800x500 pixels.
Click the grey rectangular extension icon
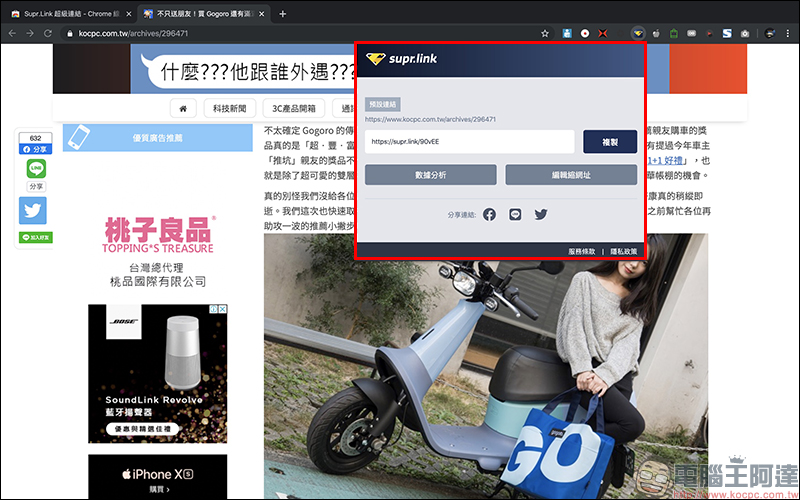click(691, 34)
